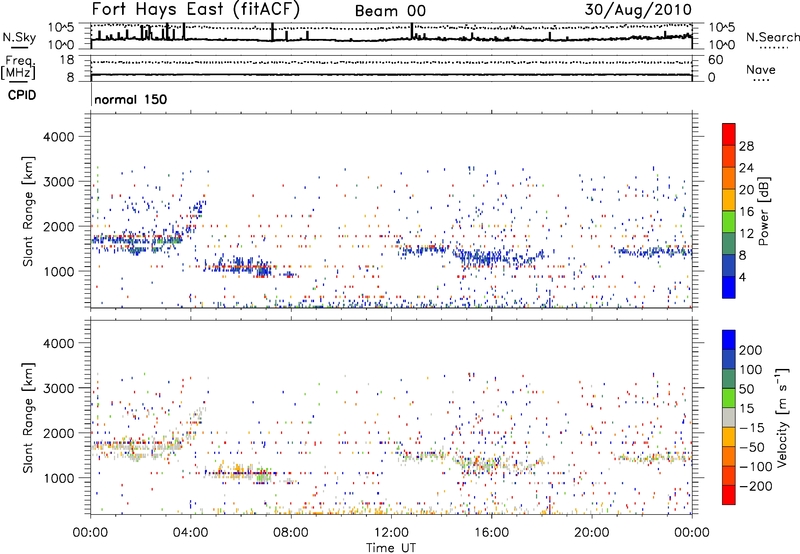
Task: Click the gray segment of Velocity colorbar
Action: click(729, 417)
